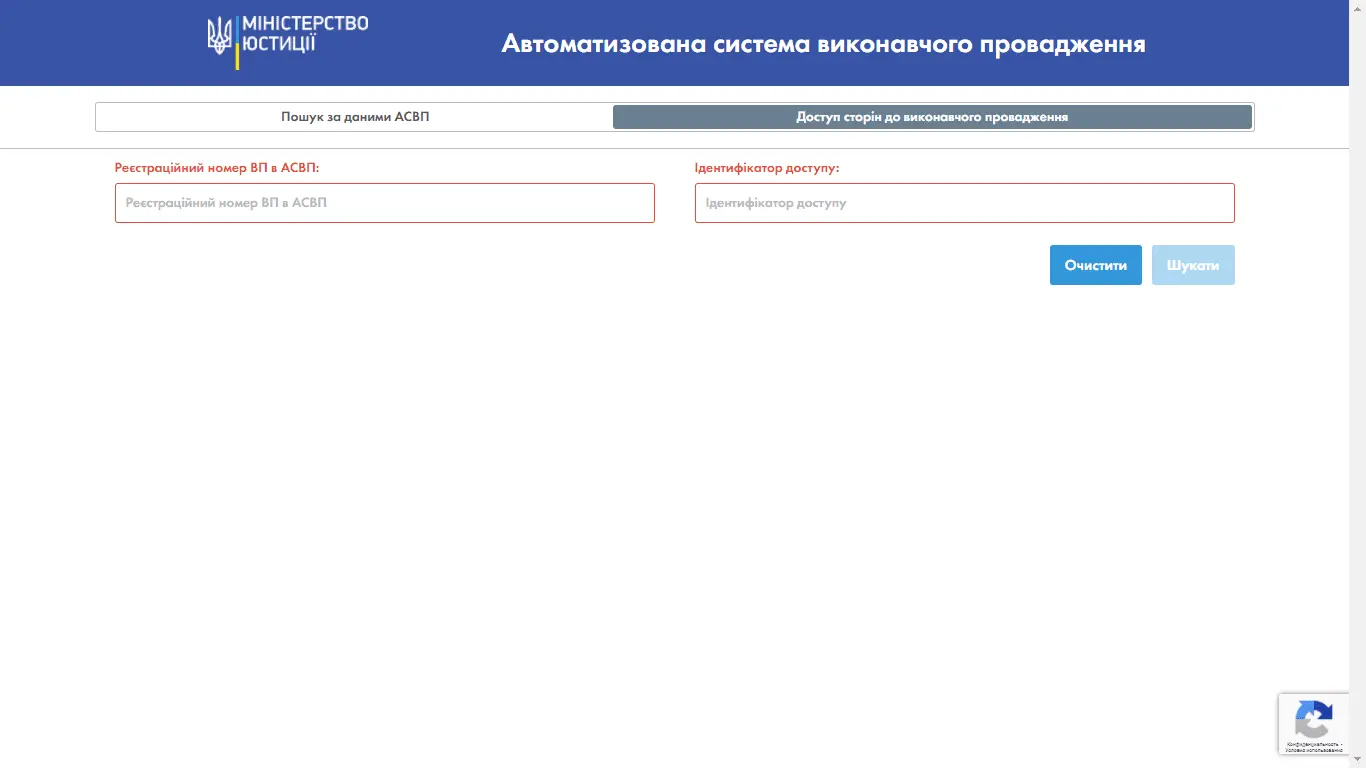Click the Ідентифікатор доступу input field
The height and width of the screenshot is (768, 1366).
click(963, 202)
